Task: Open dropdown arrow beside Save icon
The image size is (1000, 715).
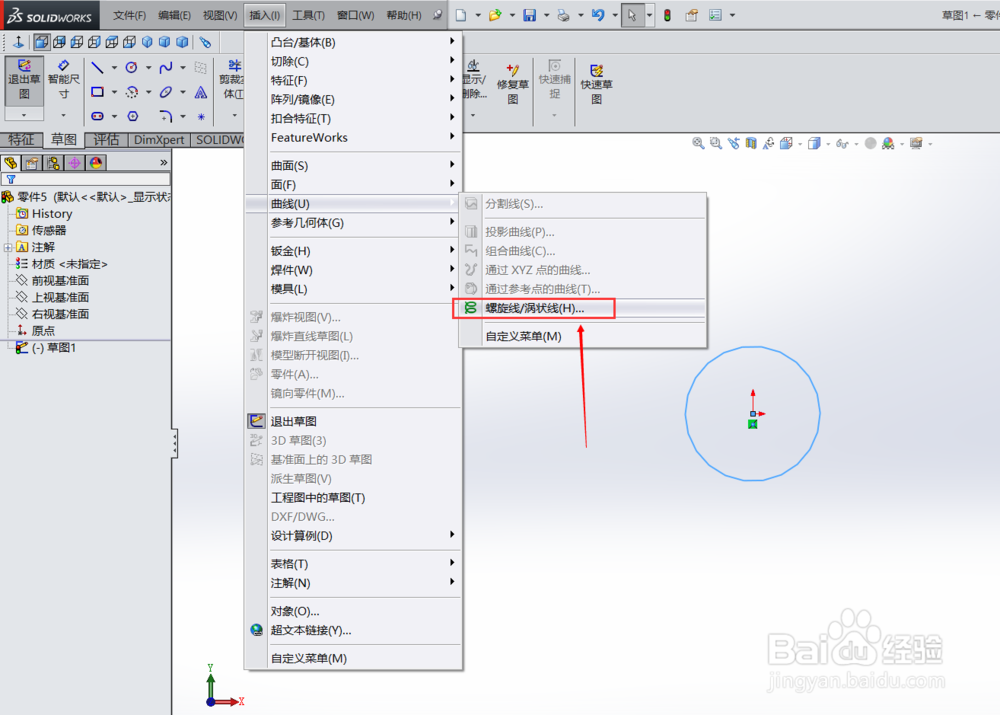Action: [546, 15]
